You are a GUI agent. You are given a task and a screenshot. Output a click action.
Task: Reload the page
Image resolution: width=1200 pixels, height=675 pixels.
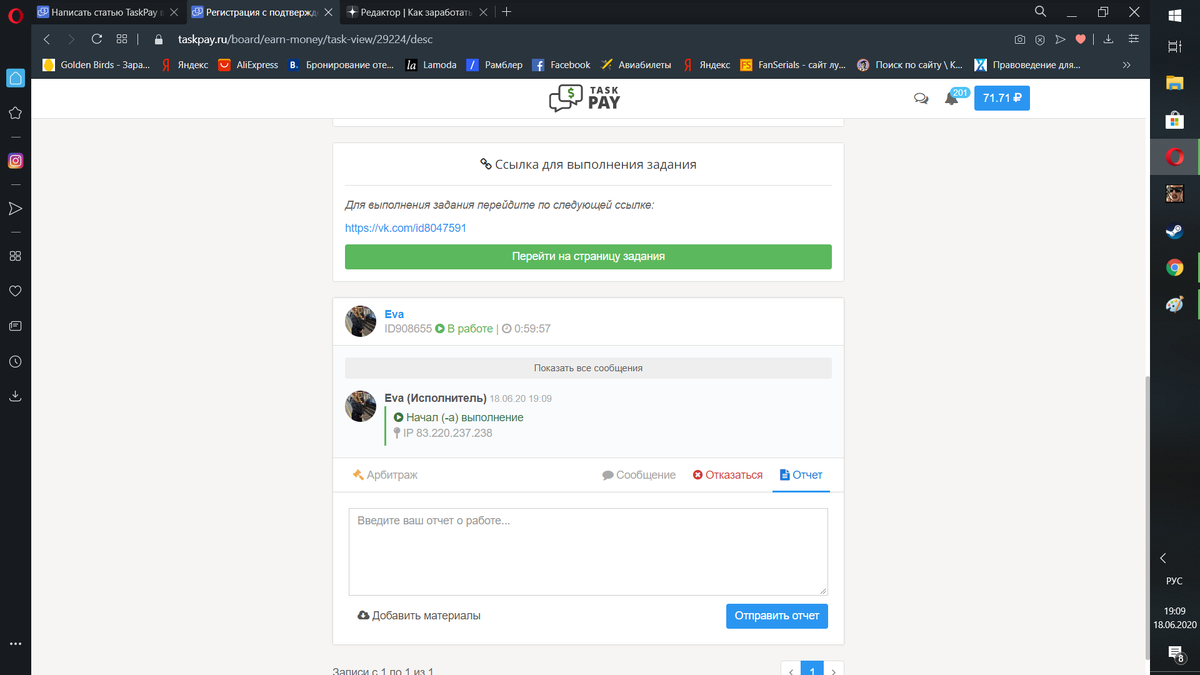(x=96, y=39)
